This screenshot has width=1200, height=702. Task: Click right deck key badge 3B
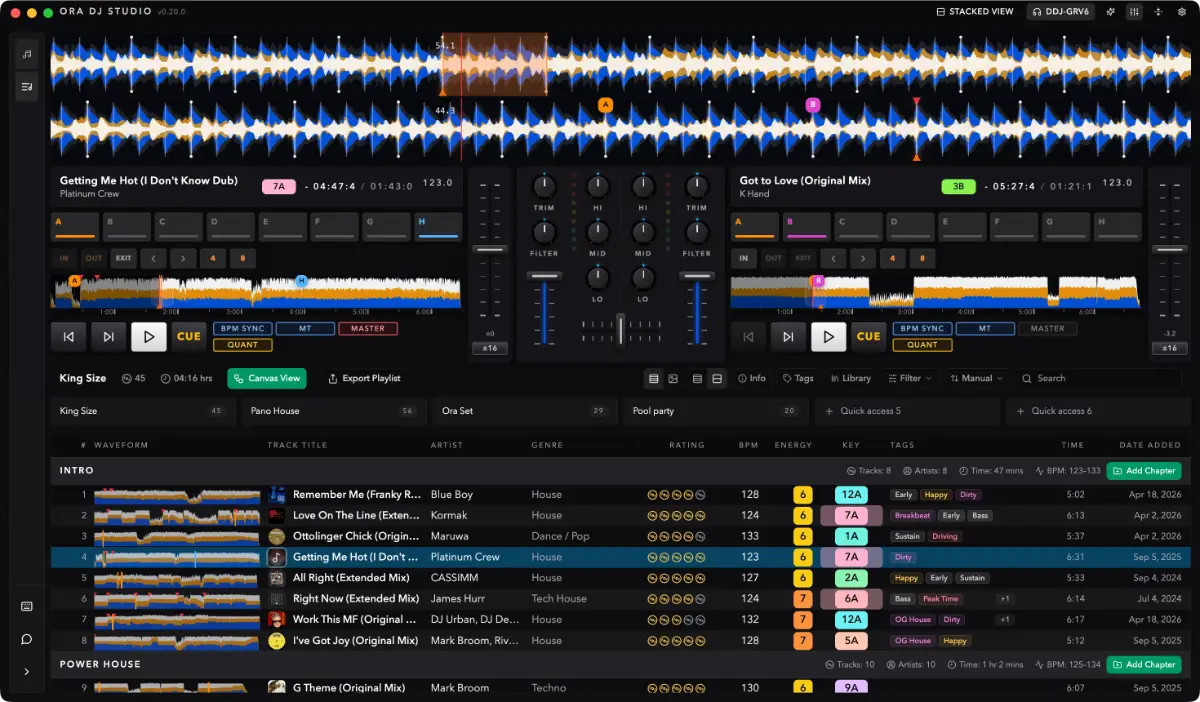958,186
